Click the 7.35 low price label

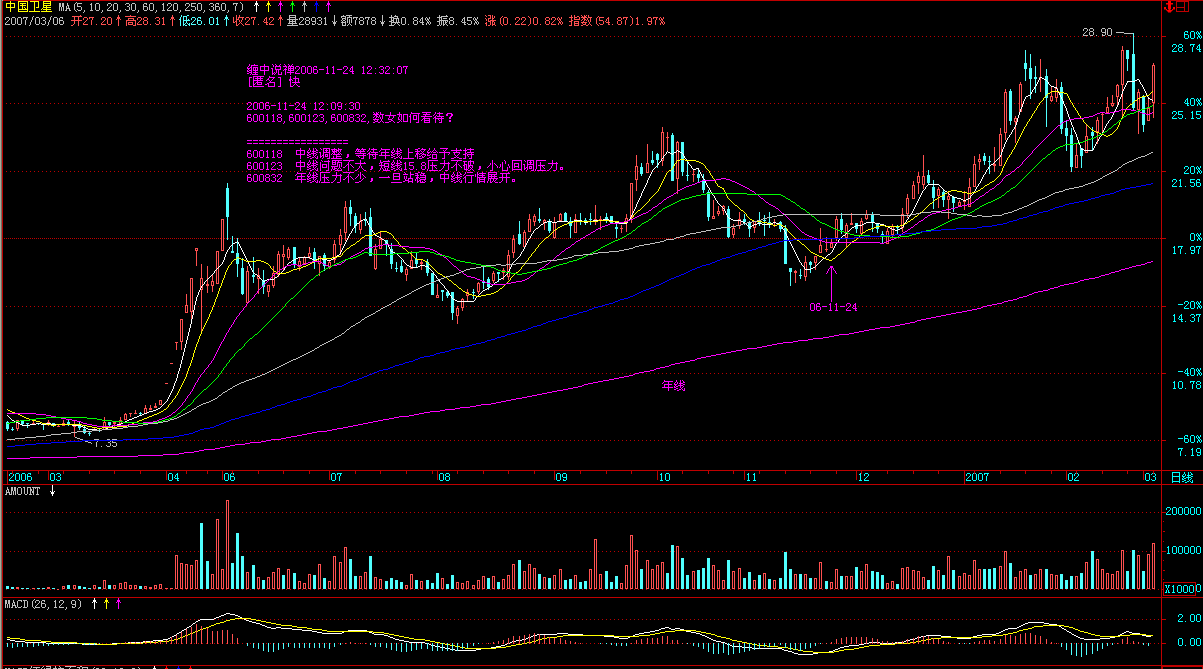point(104,443)
